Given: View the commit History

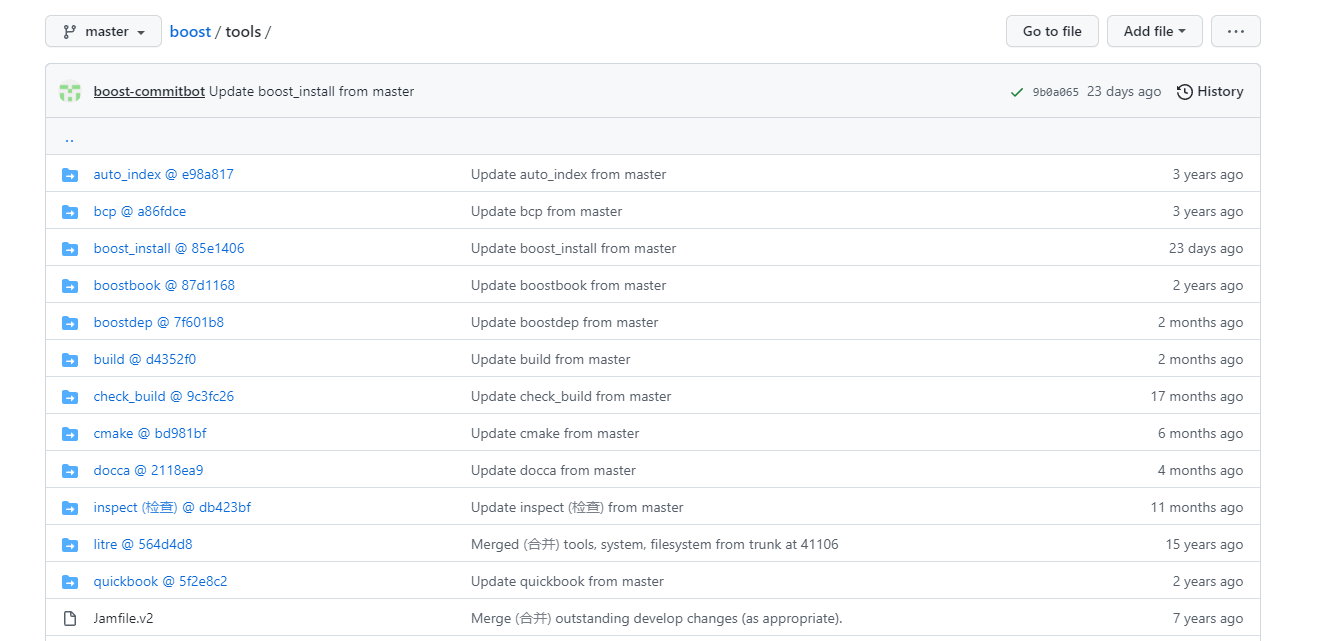Looking at the screenshot, I should pos(1210,92).
